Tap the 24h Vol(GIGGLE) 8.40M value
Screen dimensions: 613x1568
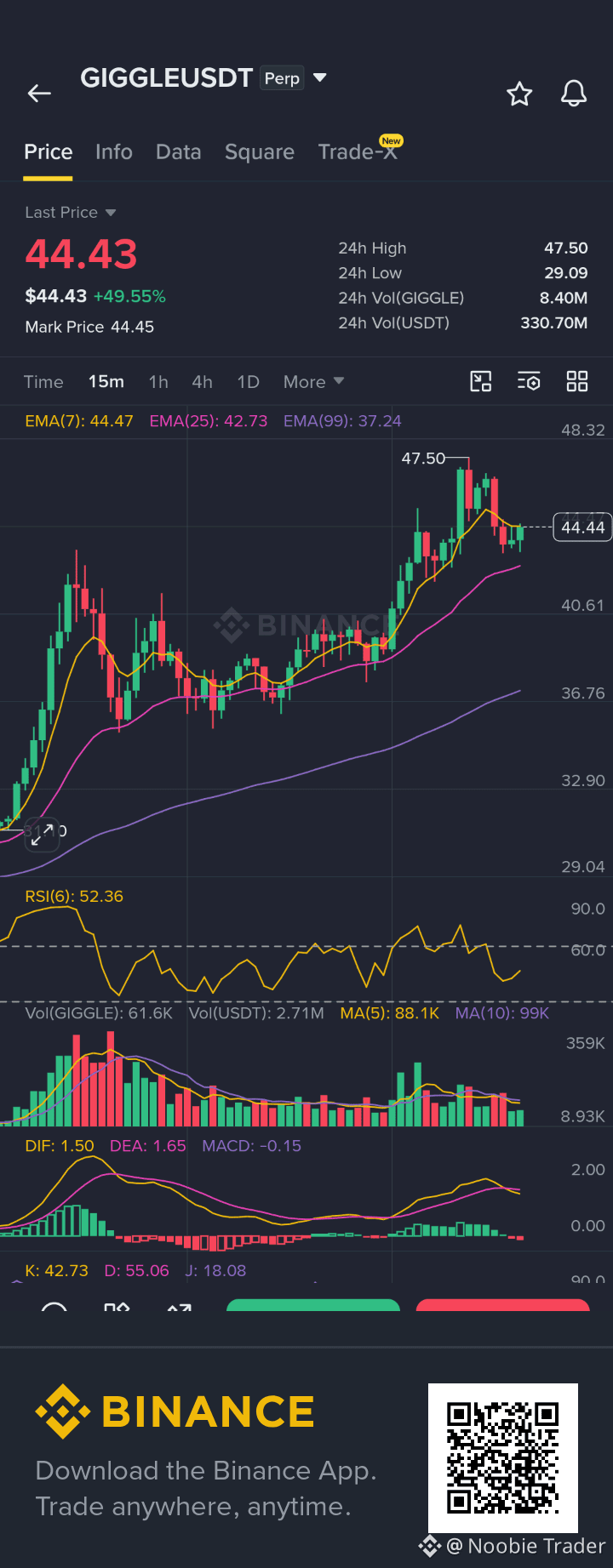(564, 299)
